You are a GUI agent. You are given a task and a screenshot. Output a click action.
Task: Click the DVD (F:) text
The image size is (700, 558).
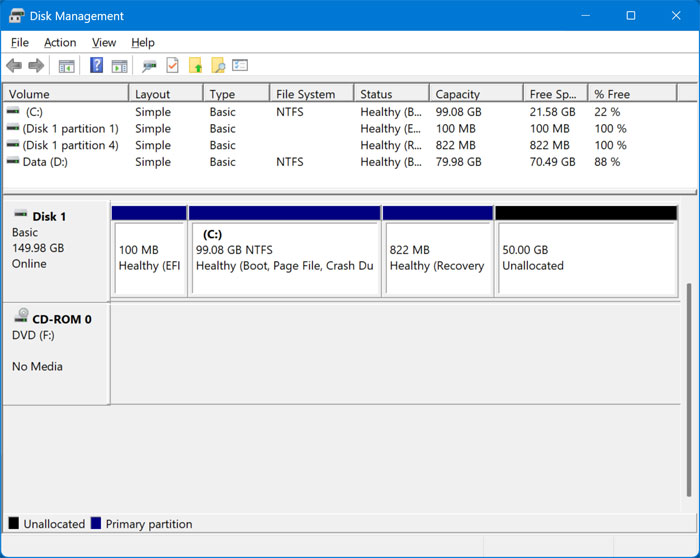point(33,335)
